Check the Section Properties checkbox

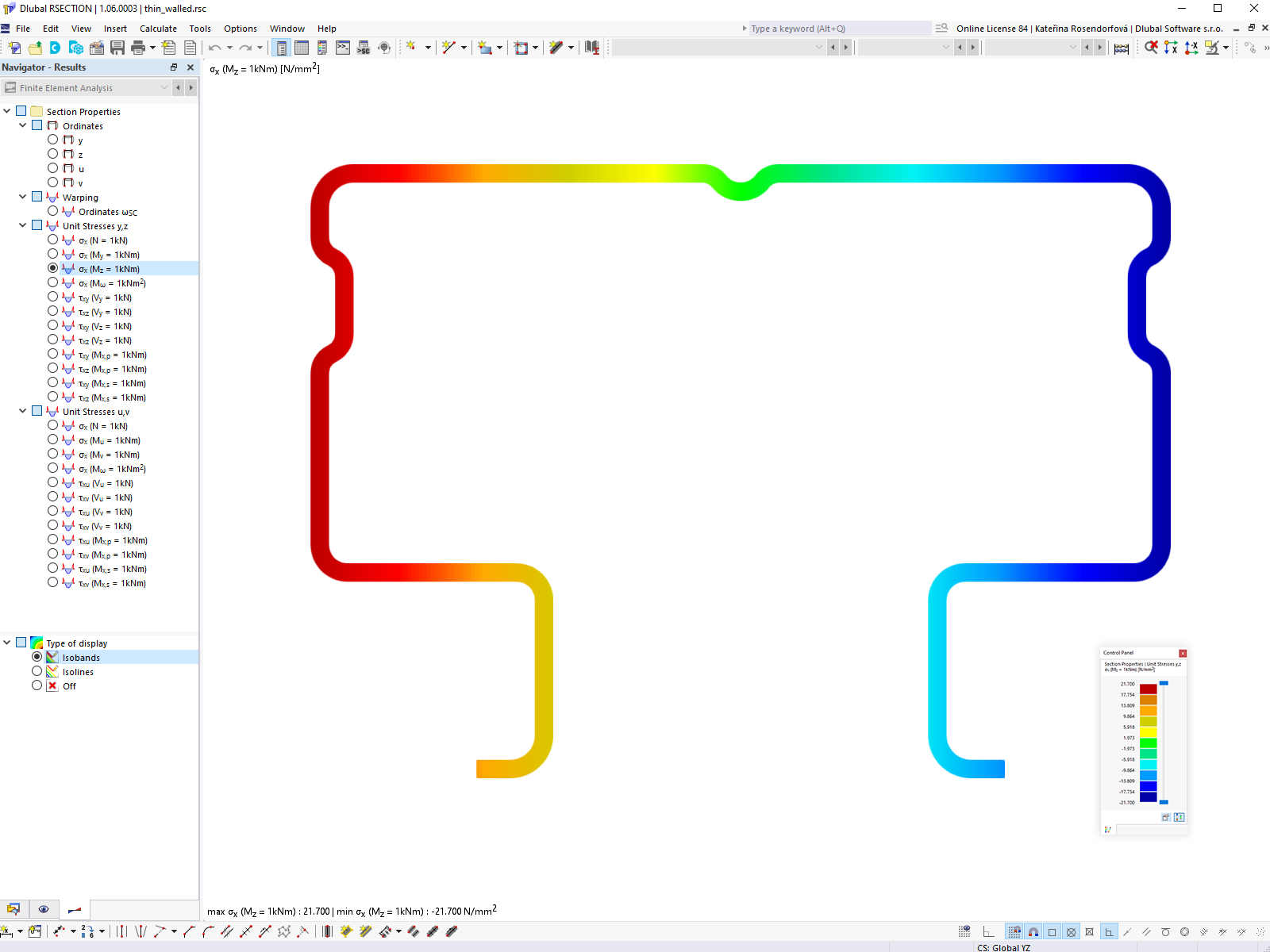[x=21, y=111]
